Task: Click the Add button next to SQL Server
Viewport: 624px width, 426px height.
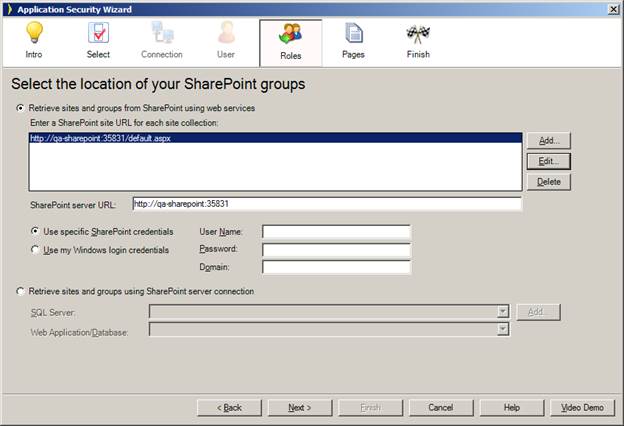Action: pyautogui.click(x=538, y=312)
